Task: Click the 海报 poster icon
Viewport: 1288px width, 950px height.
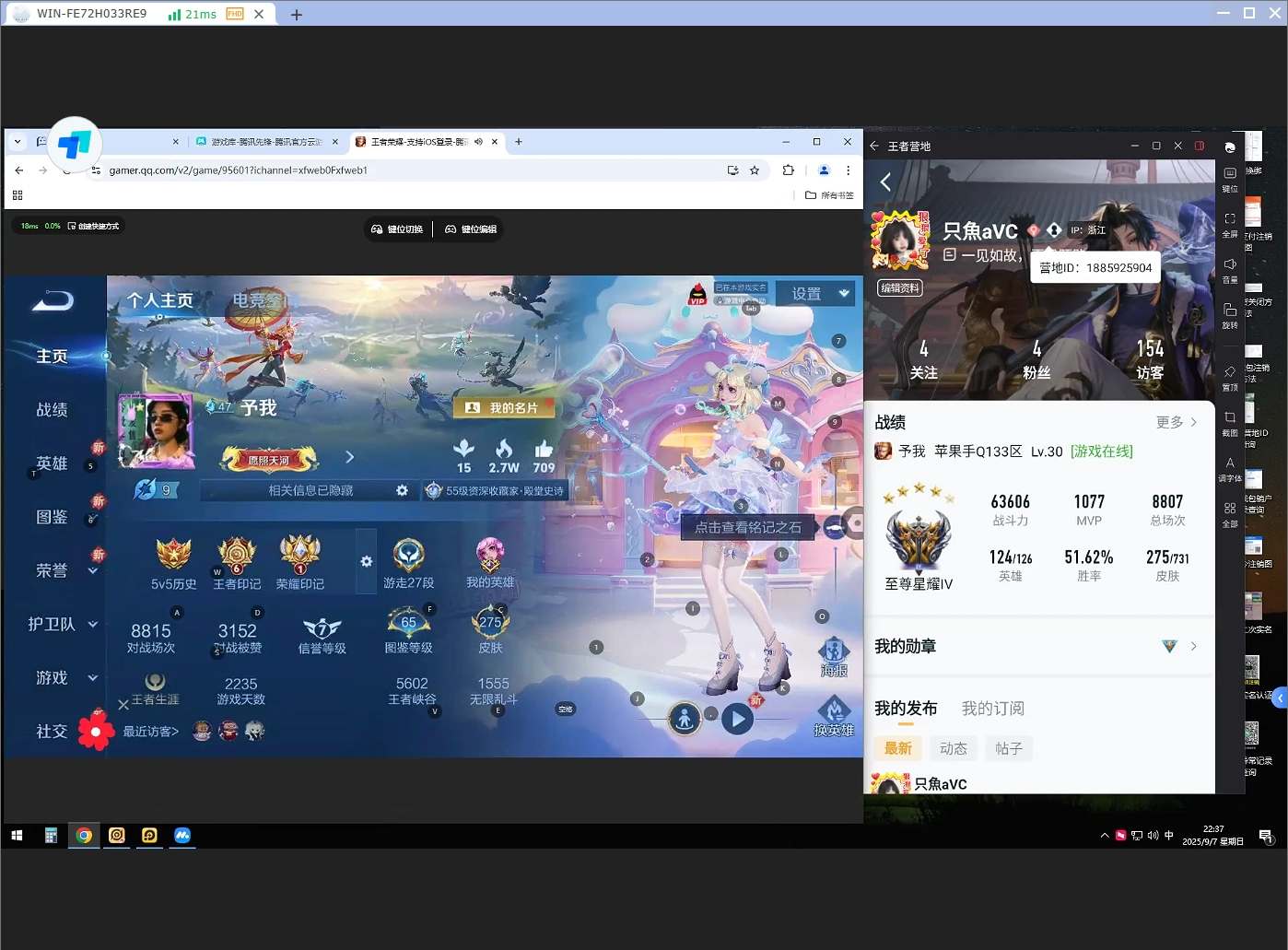Action: (834, 657)
